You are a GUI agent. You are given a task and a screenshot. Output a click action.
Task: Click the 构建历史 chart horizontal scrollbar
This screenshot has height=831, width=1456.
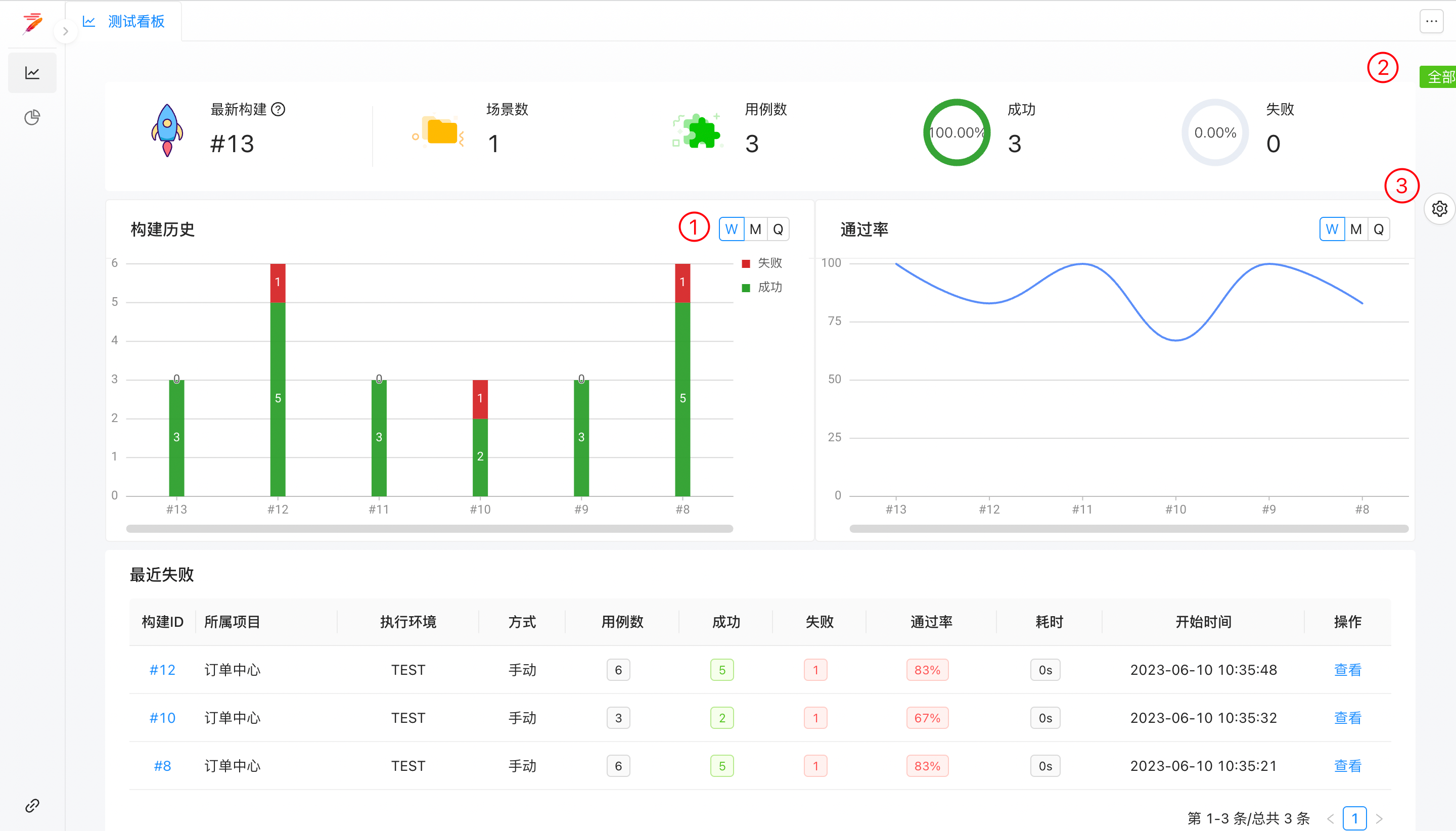(429, 529)
